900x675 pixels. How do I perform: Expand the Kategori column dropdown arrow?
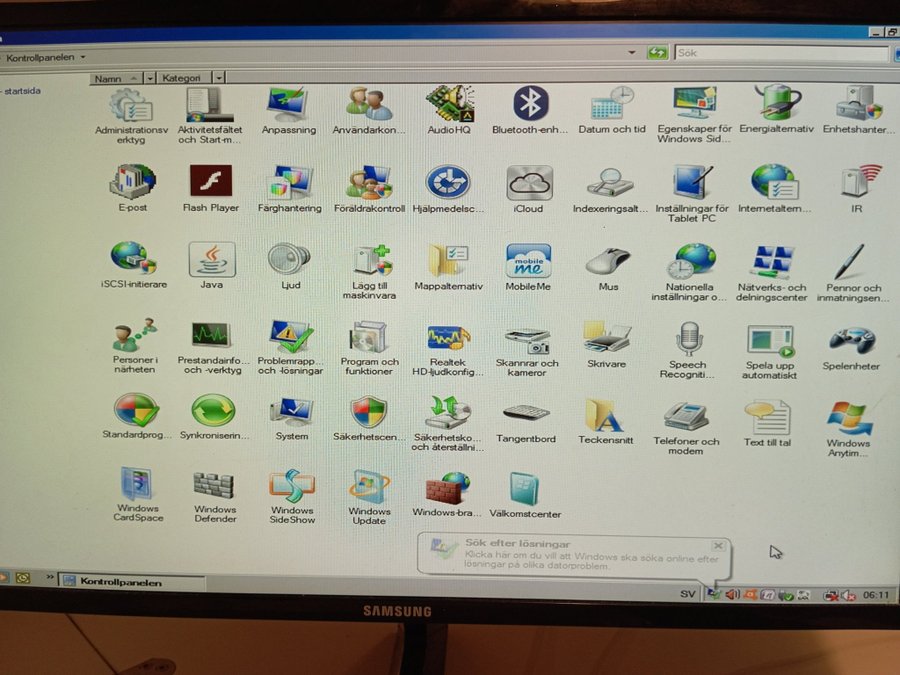[219, 77]
